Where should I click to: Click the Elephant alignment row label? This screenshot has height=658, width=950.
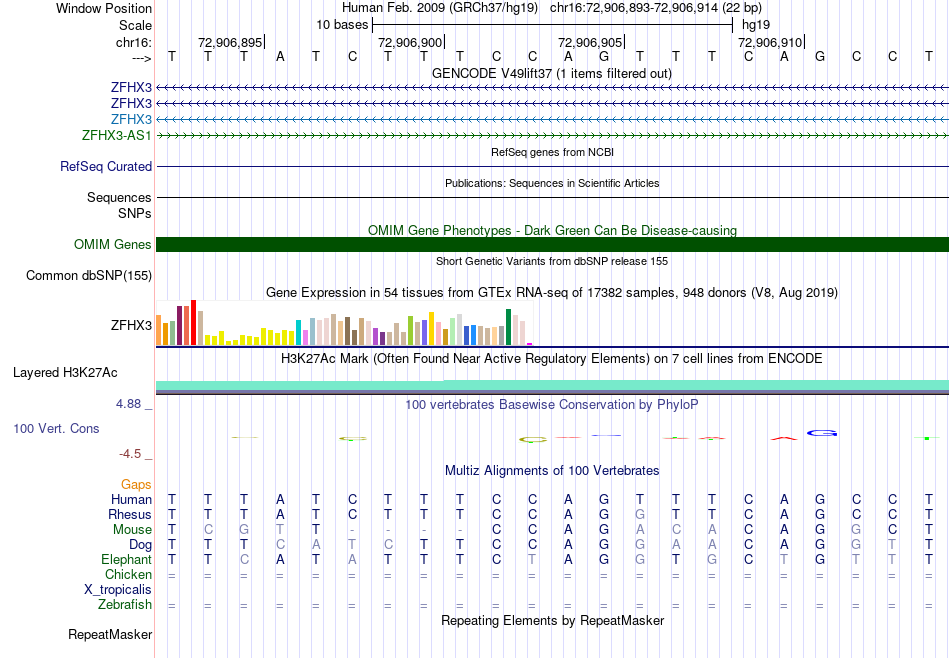[x=126, y=559]
